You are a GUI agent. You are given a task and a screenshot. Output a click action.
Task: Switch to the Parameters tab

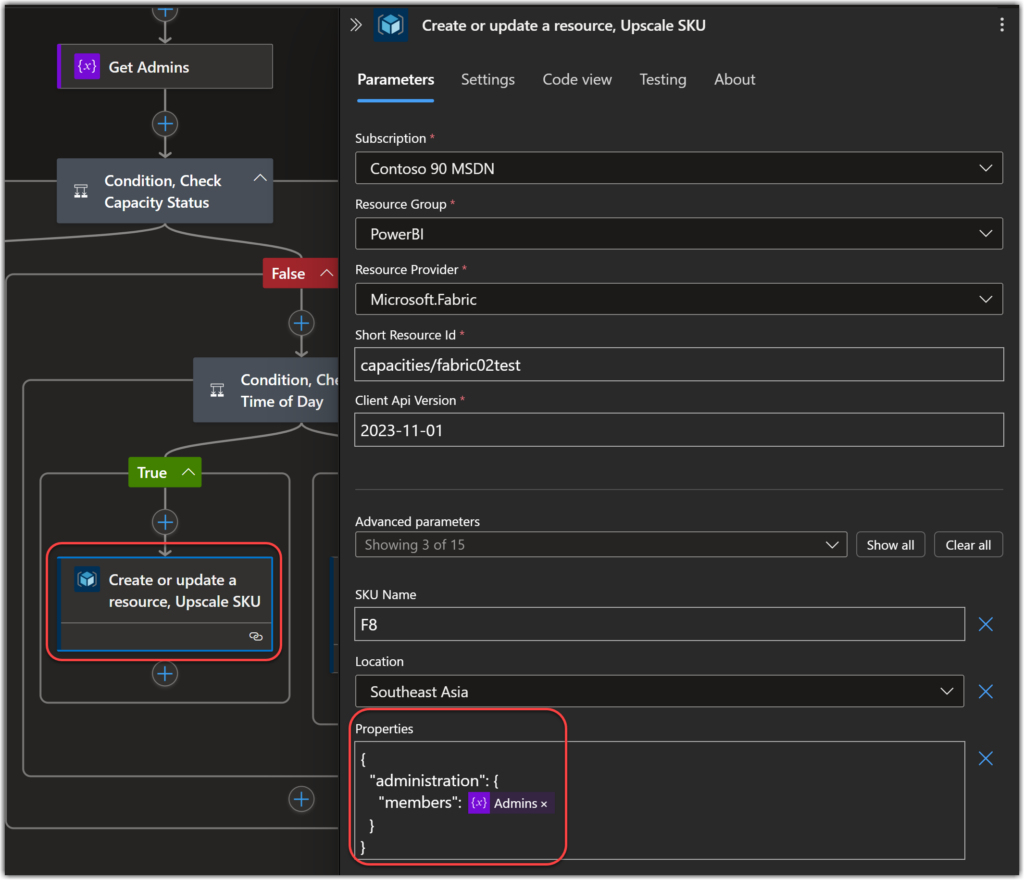tap(396, 80)
